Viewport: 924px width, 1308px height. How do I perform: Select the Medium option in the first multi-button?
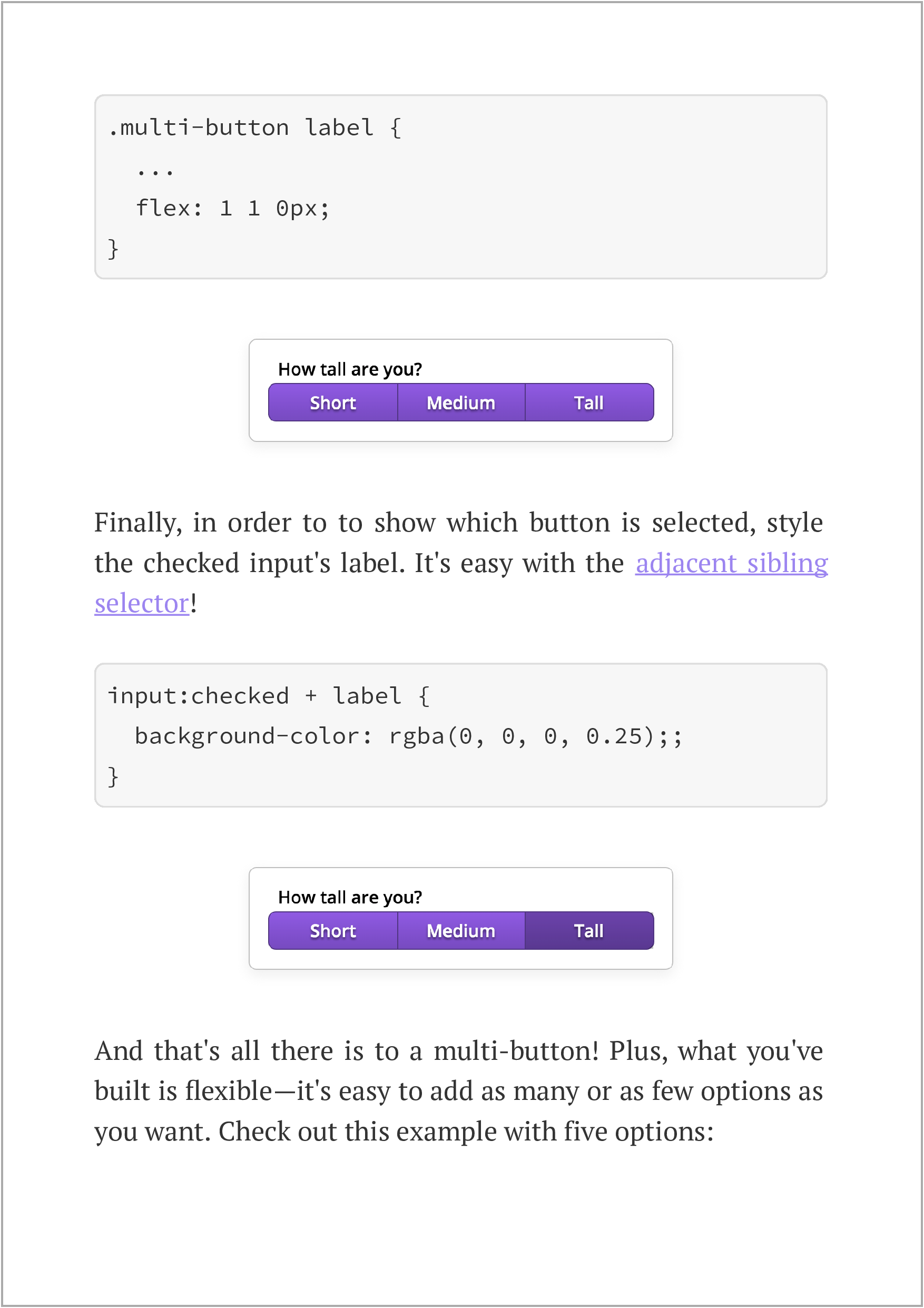(460, 402)
